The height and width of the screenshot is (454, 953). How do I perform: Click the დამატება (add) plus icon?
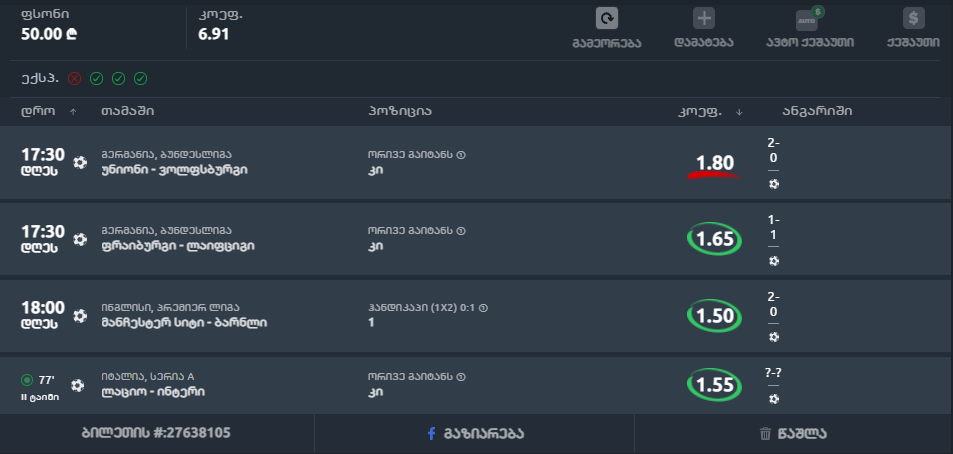pyautogui.click(x=704, y=19)
